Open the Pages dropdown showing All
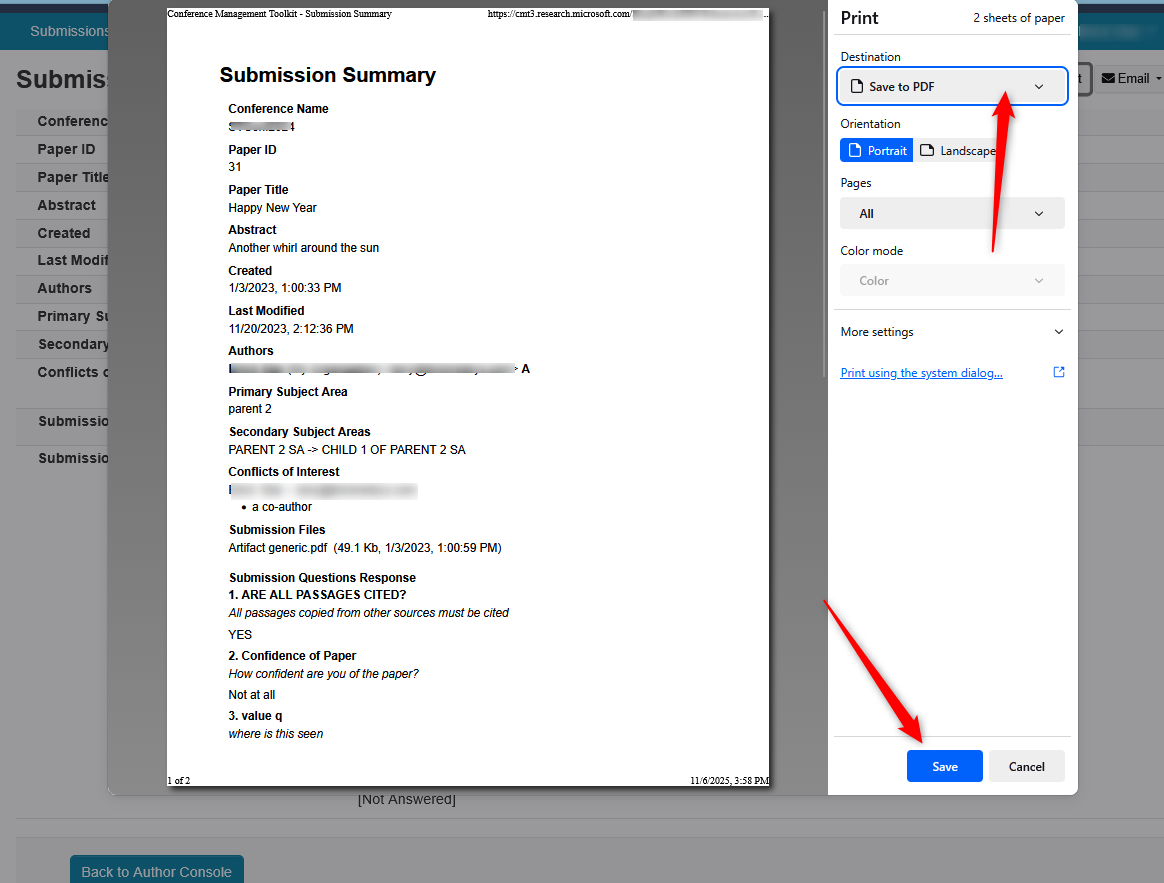The width and height of the screenshot is (1164, 883). 951,213
